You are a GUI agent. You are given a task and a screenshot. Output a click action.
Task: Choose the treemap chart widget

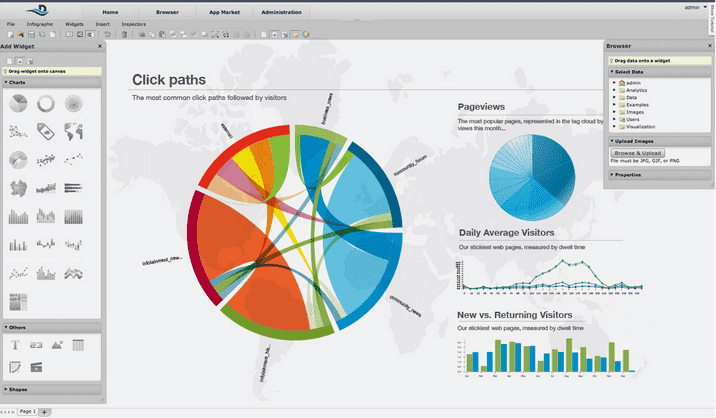coord(17,299)
